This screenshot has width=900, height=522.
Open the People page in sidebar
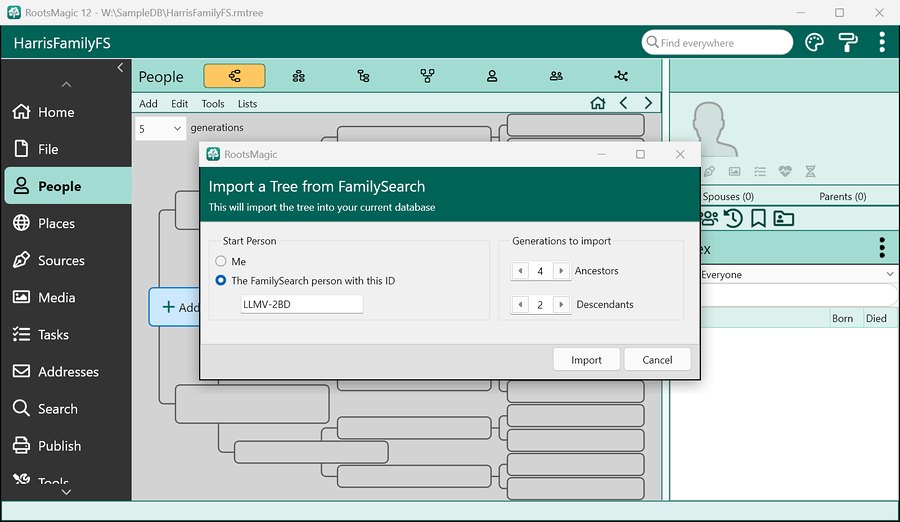(68, 186)
